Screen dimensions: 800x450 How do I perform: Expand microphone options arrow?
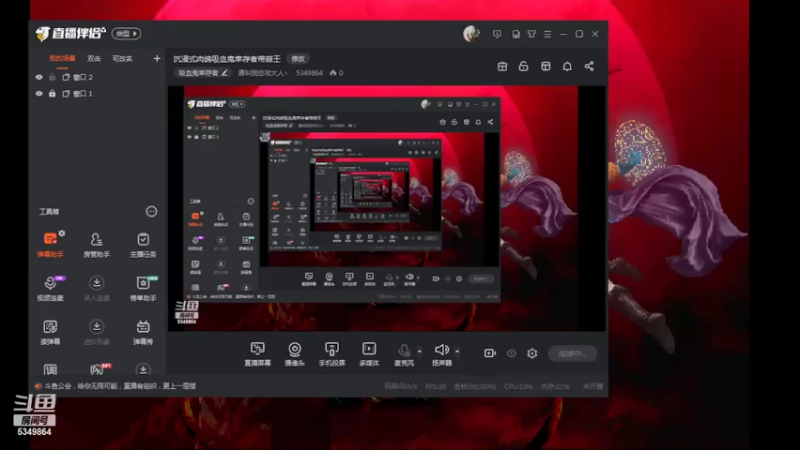coord(419,351)
